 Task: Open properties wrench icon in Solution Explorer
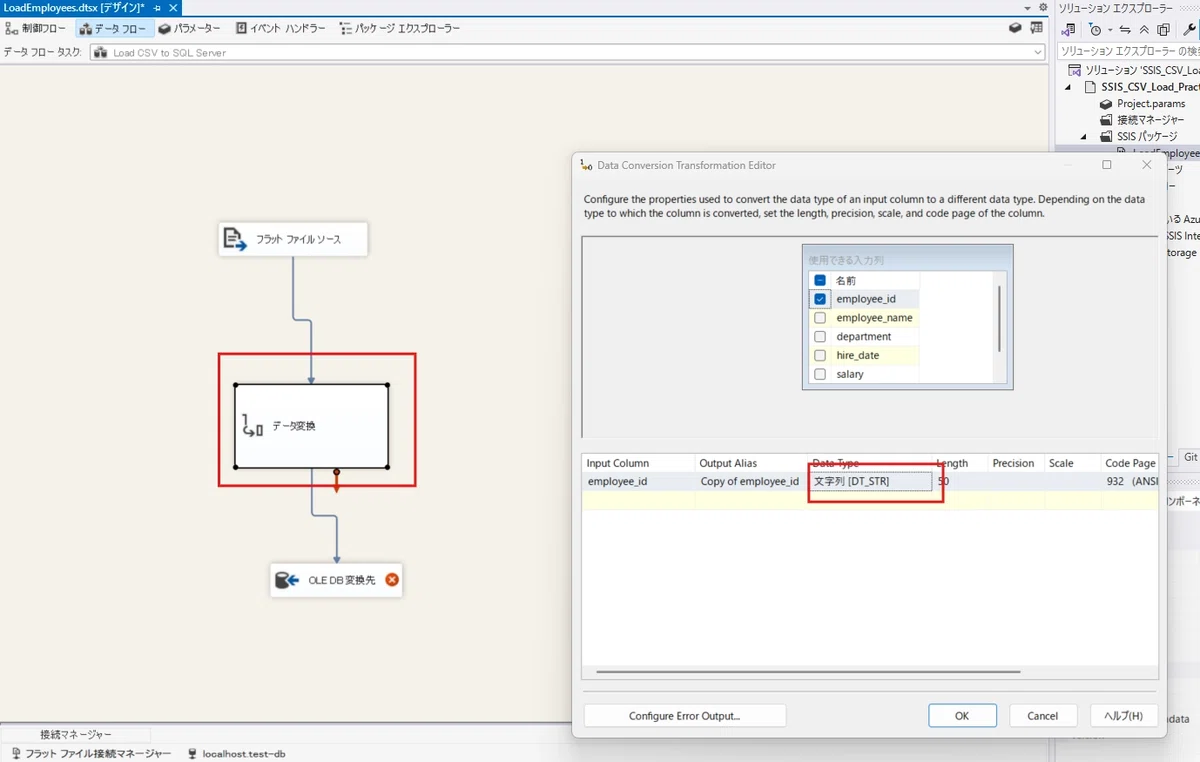(1189, 30)
